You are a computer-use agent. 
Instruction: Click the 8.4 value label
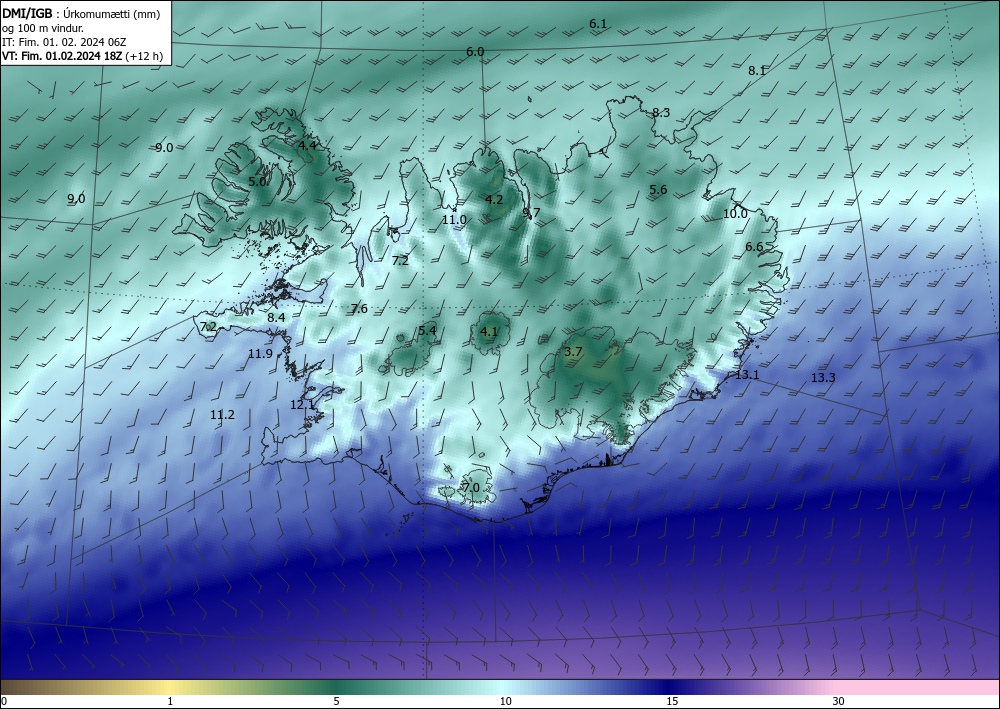(276, 317)
